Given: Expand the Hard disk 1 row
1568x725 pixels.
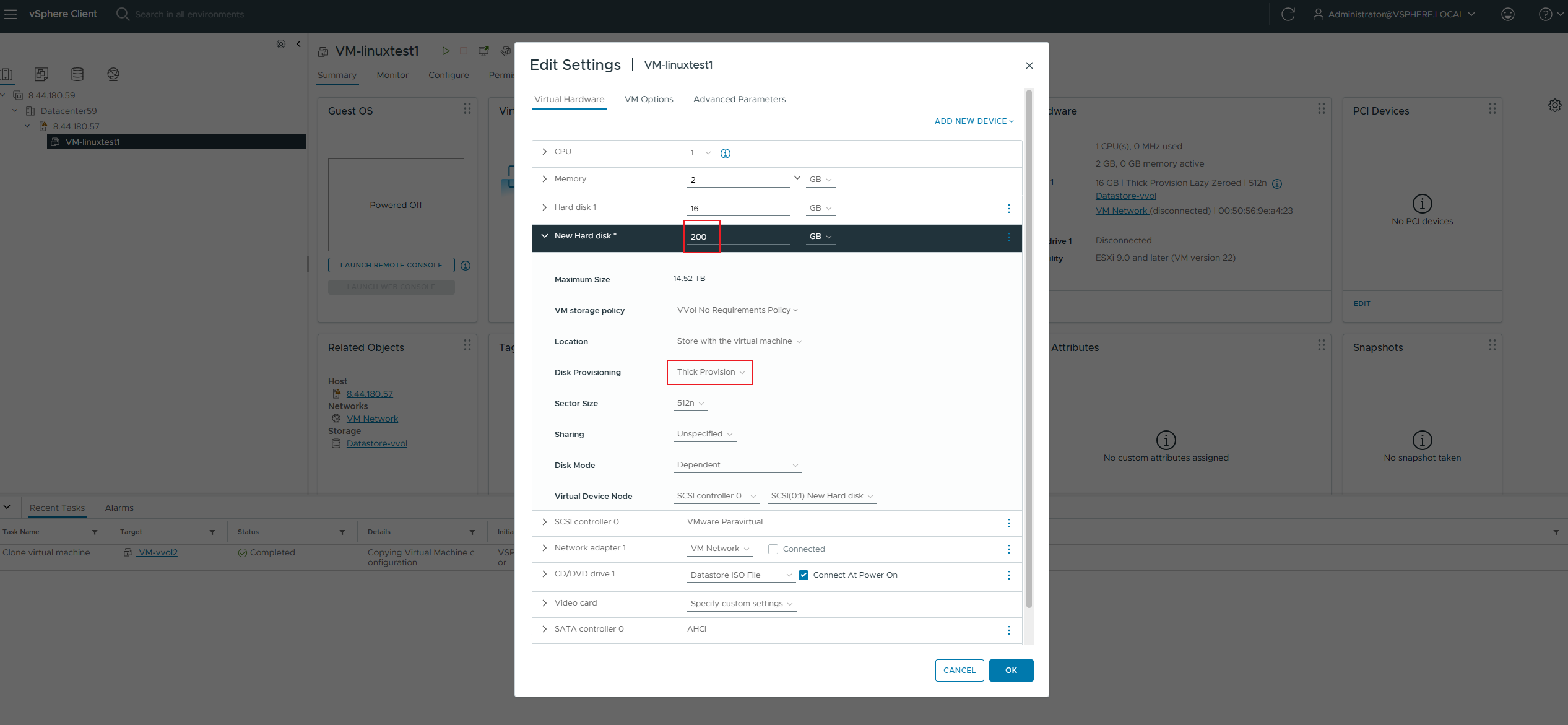Looking at the screenshot, I should pyautogui.click(x=544, y=207).
